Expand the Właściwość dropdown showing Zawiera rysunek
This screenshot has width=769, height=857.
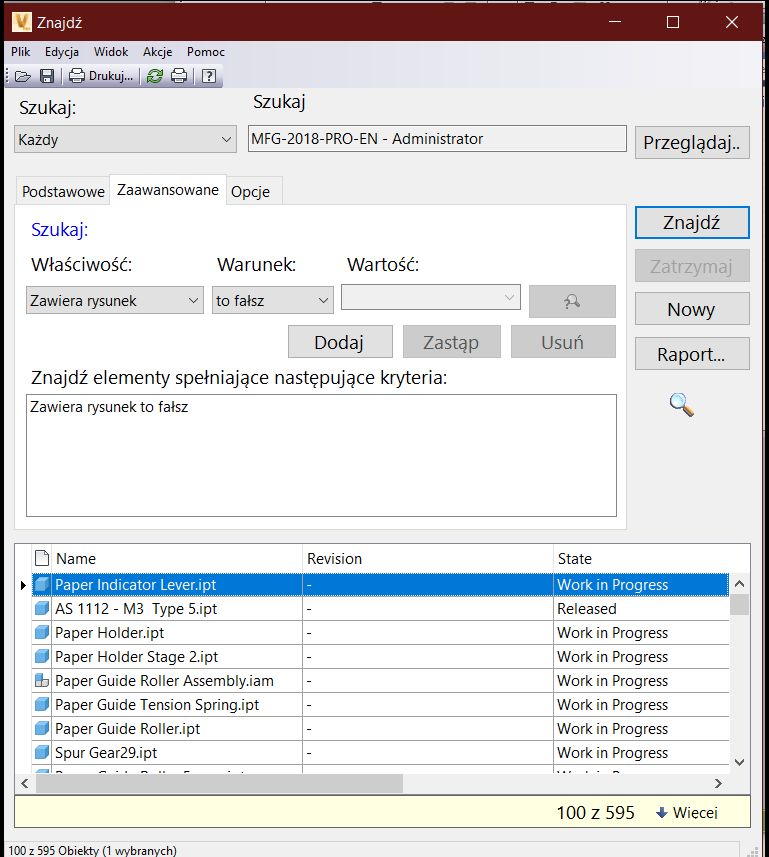pyautogui.click(x=115, y=300)
